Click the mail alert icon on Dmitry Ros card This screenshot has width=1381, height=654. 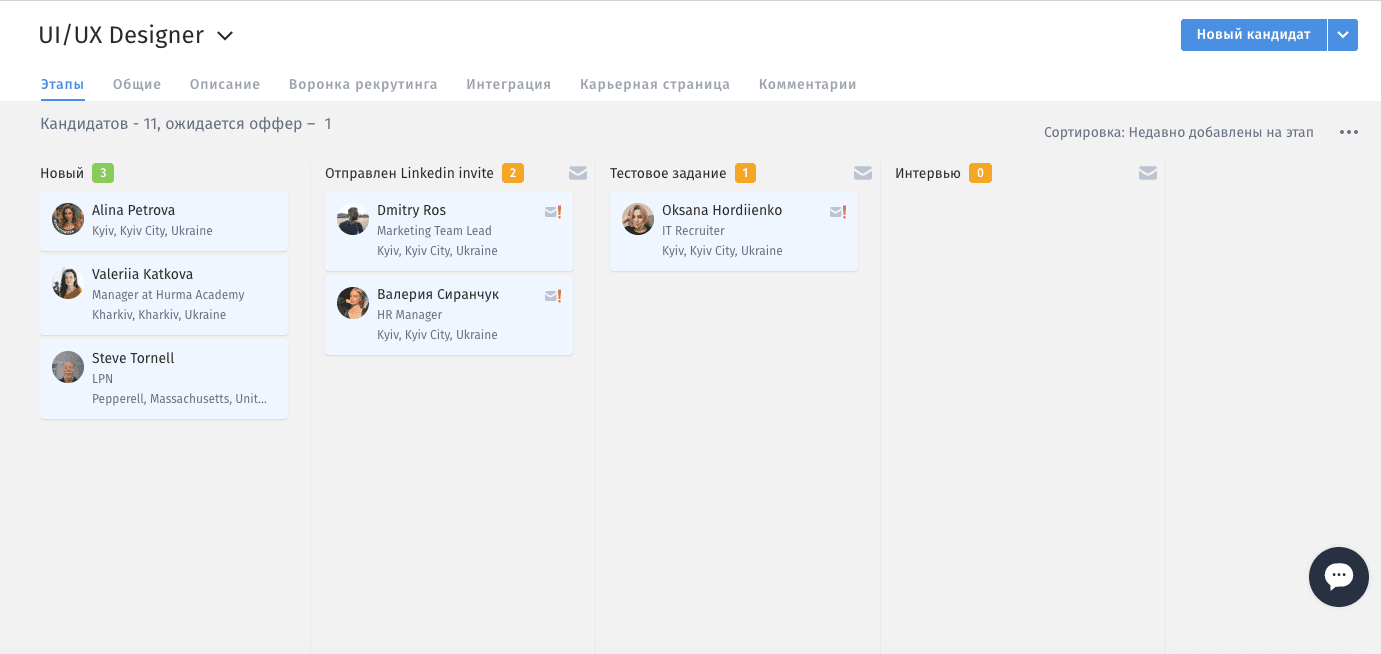[553, 212]
